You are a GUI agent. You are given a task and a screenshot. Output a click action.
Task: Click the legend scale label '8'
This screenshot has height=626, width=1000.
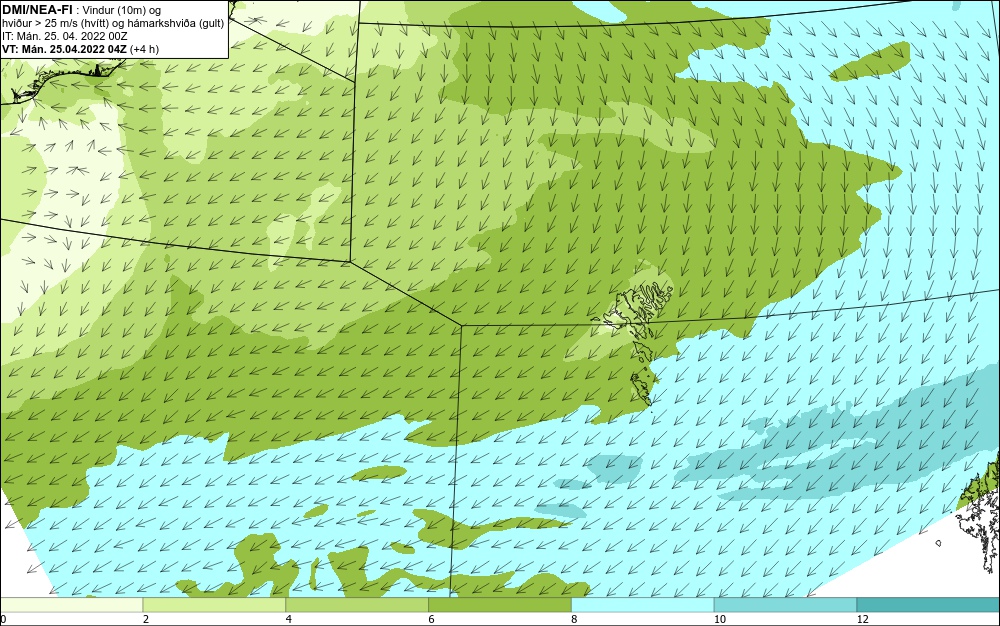click(x=574, y=620)
